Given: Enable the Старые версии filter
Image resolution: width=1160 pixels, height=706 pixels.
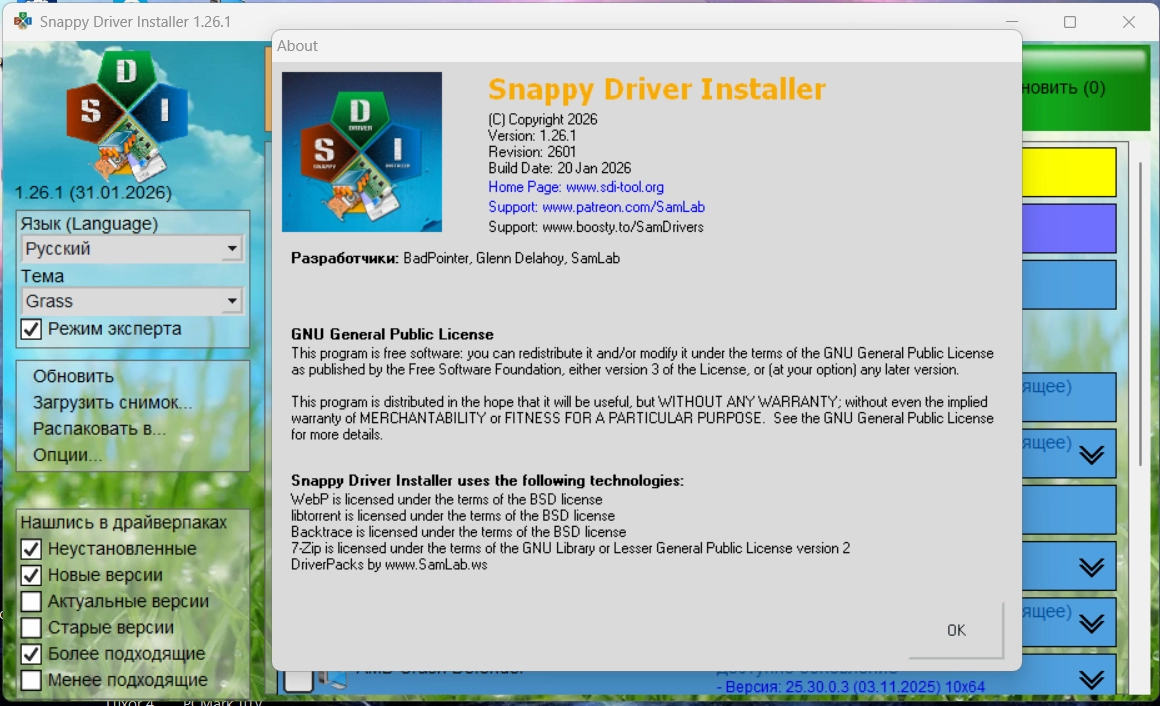Looking at the screenshot, I should 31,628.
